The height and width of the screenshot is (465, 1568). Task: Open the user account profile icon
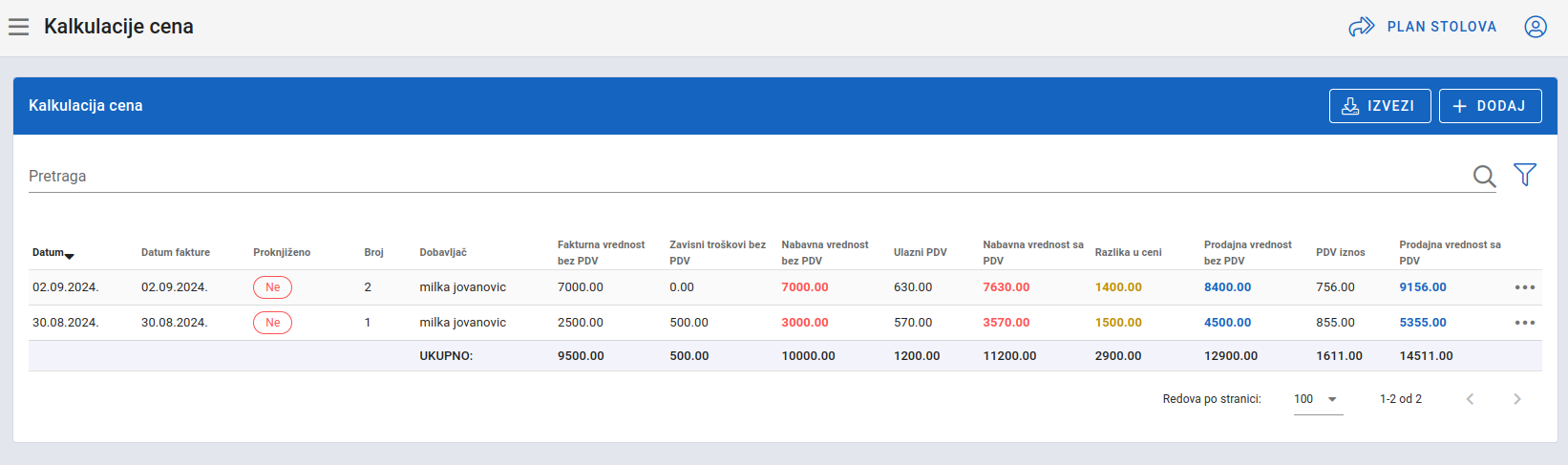(1536, 27)
